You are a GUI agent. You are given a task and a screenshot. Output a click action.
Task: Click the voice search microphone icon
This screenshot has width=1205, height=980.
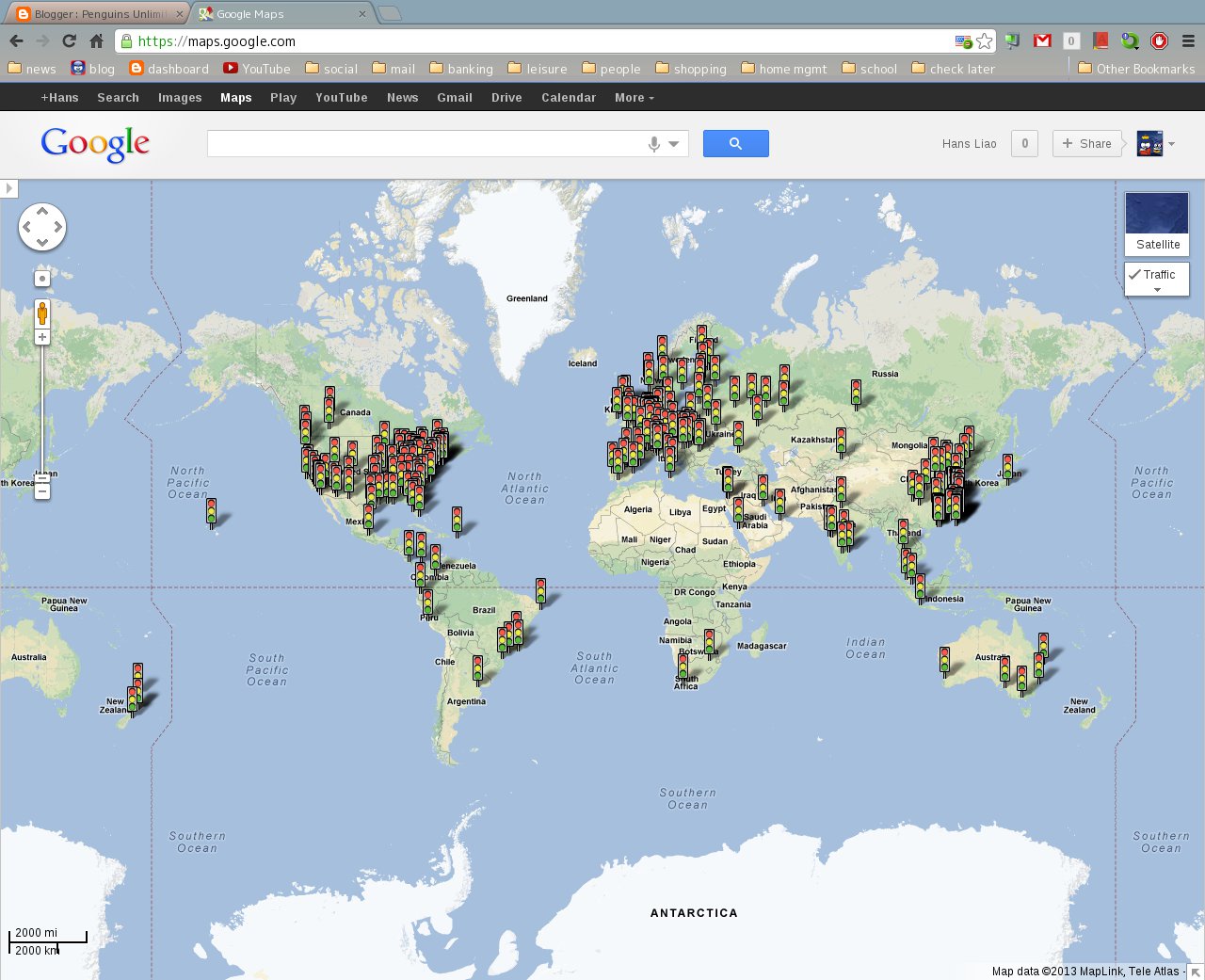(x=653, y=142)
